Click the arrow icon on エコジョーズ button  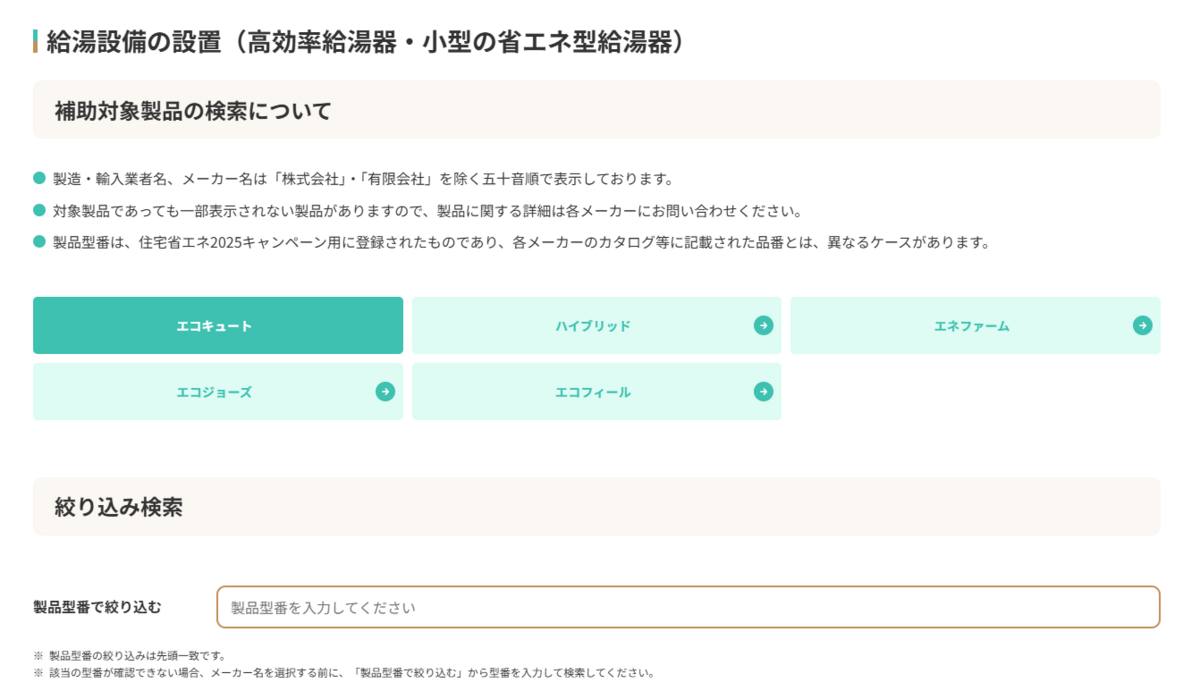(x=385, y=391)
